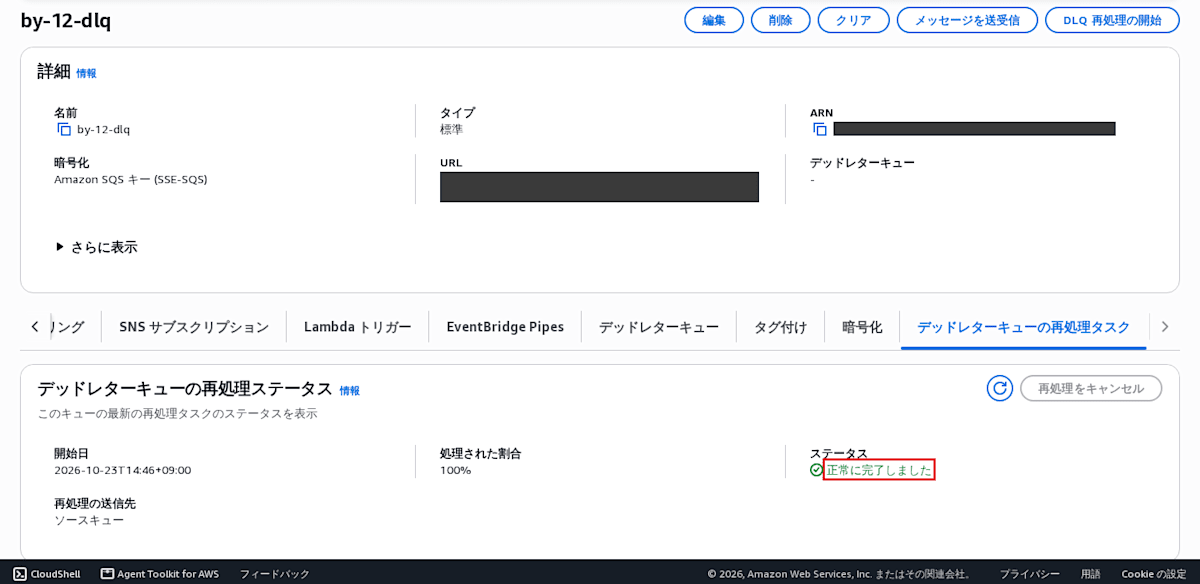Select the partially hidden リング tab
The image size is (1200, 584).
[x=67, y=327]
